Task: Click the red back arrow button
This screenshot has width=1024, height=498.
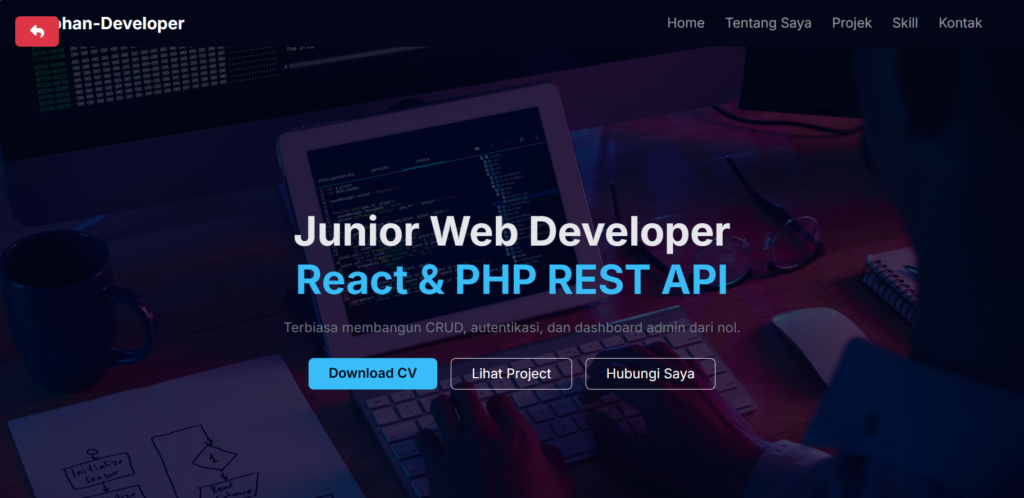Action: click(x=37, y=31)
